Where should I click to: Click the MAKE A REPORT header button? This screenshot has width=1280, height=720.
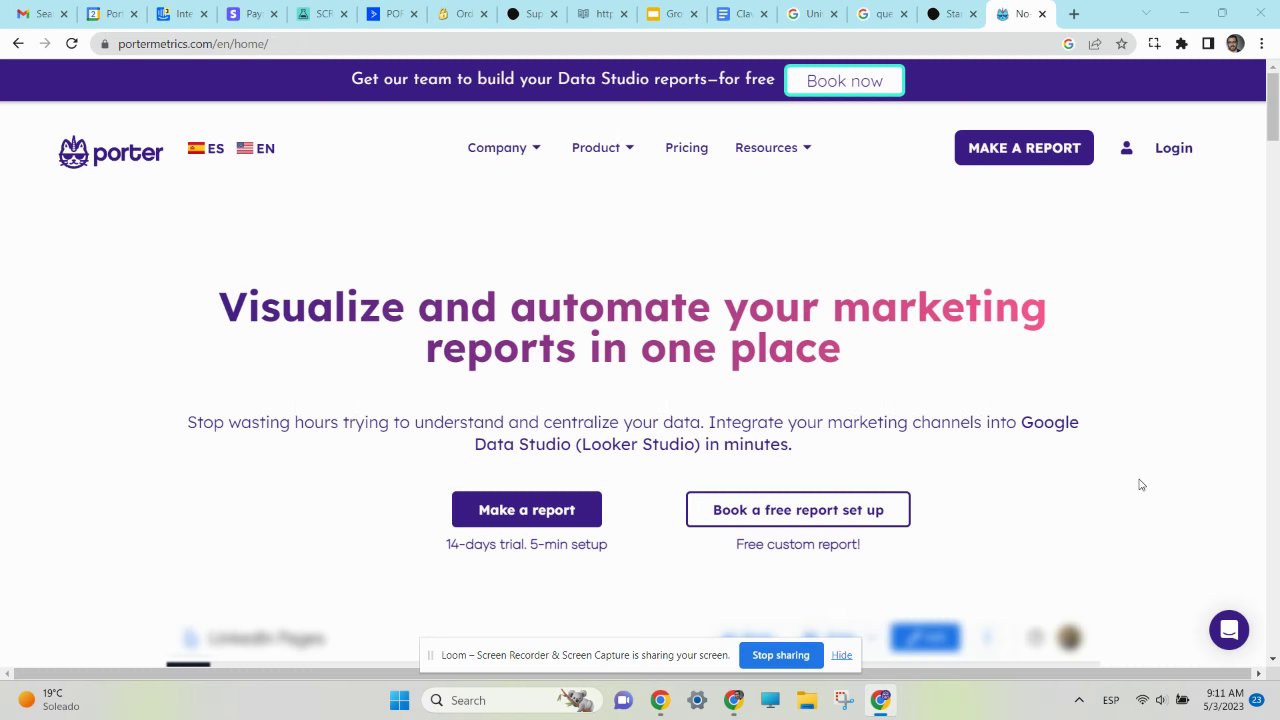pos(1024,148)
